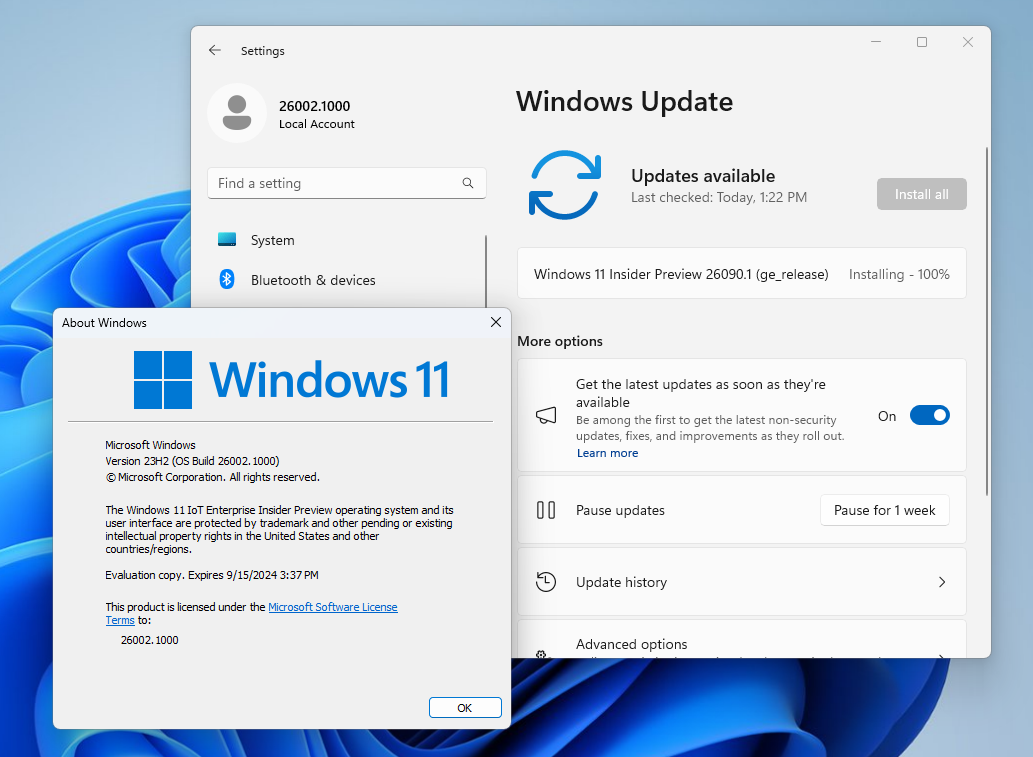1033x757 pixels.
Task: Open Microsoft Software License link
Action: [333, 607]
